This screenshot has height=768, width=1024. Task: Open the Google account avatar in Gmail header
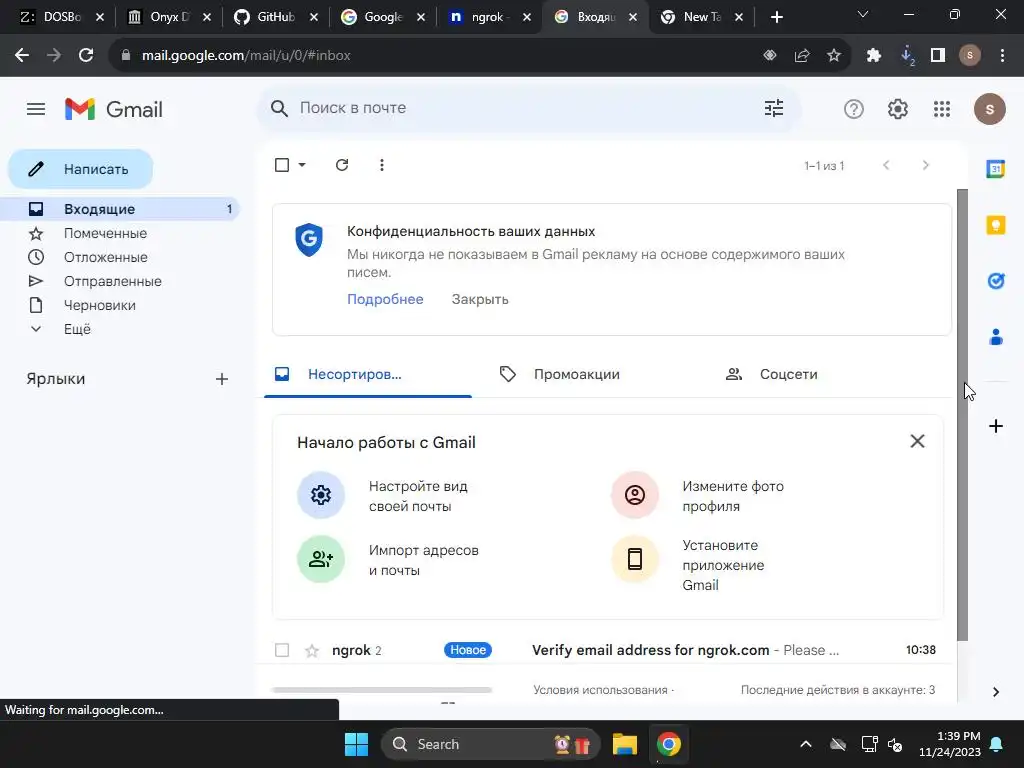pyautogui.click(x=989, y=109)
